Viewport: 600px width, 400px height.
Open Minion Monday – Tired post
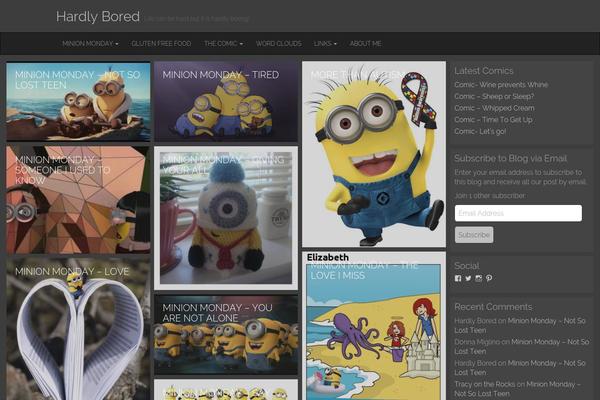point(226,101)
